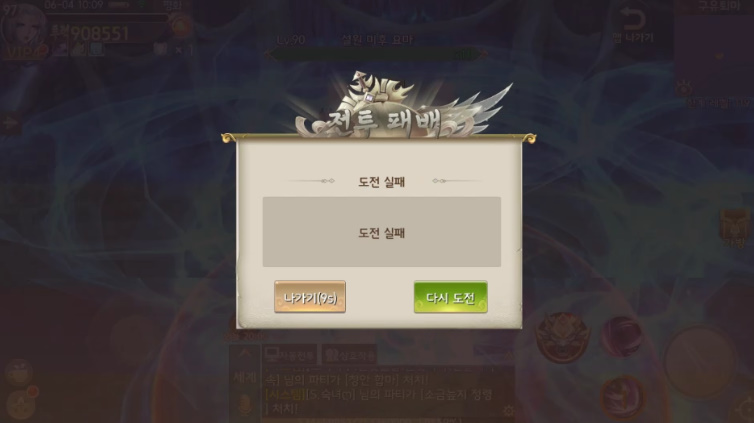This screenshot has height=423, width=754.
Task: Expand the chat panel with up arrow
Action: 245,355
